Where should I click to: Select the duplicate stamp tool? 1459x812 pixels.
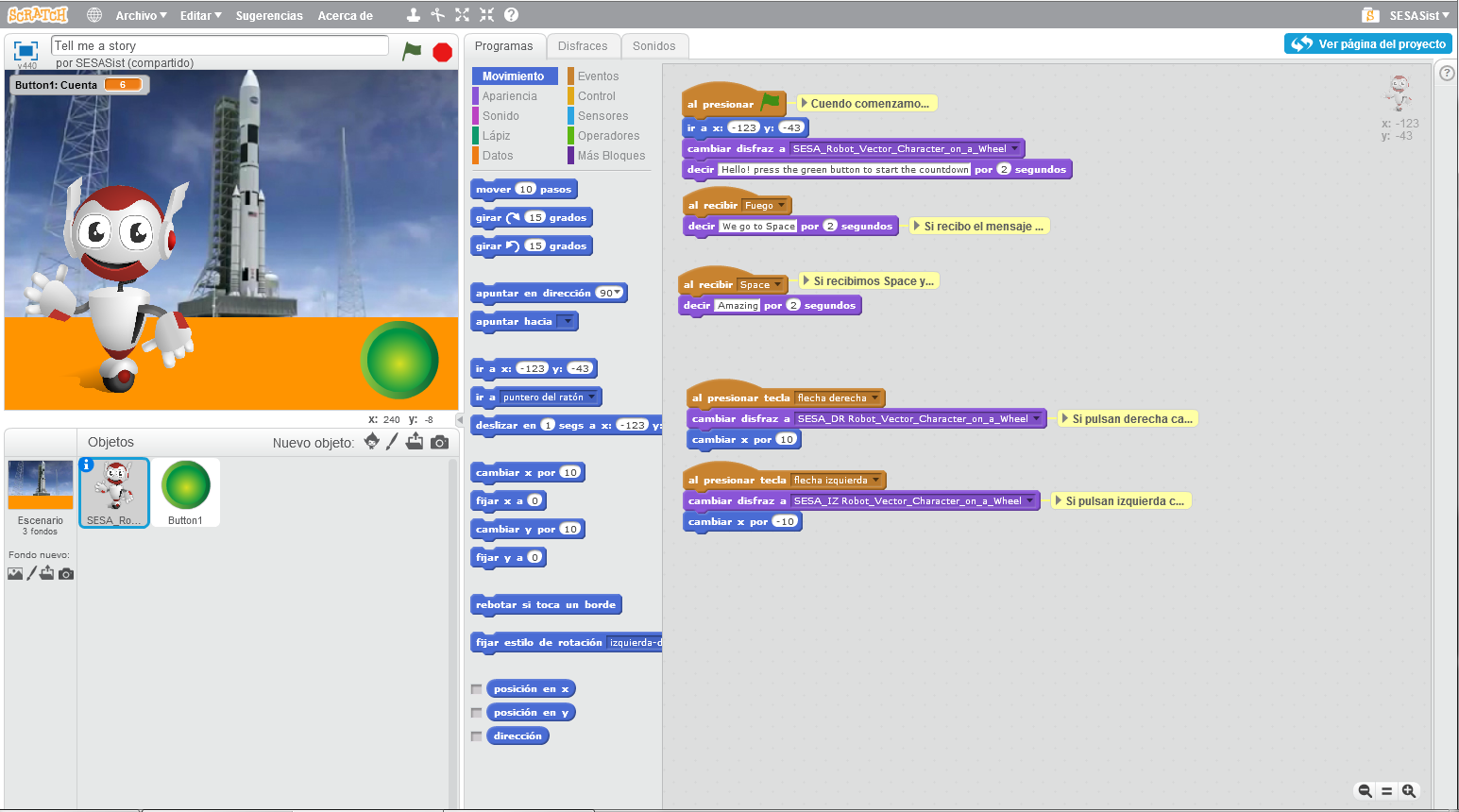click(413, 14)
